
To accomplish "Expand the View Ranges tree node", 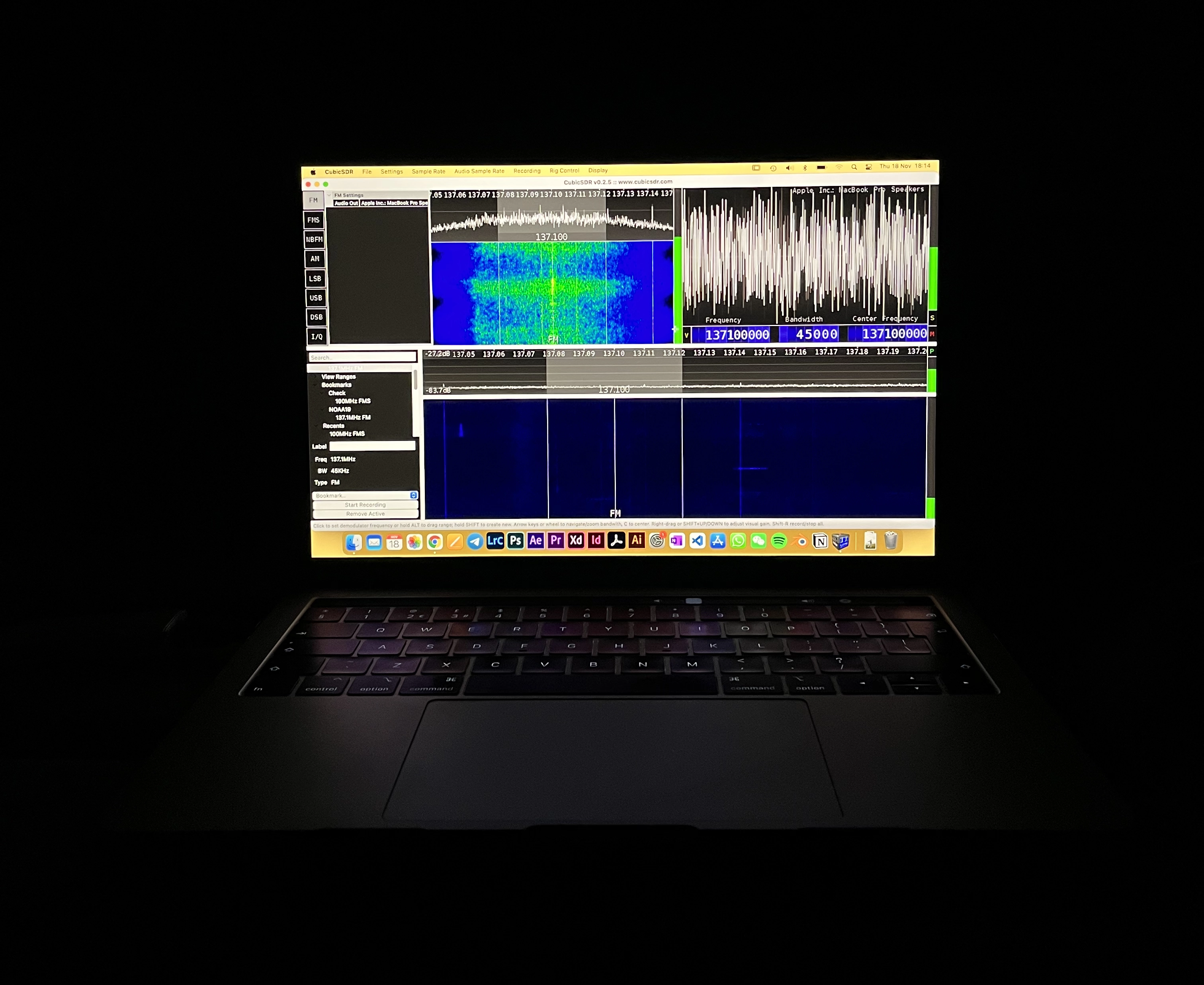I will [316, 377].
